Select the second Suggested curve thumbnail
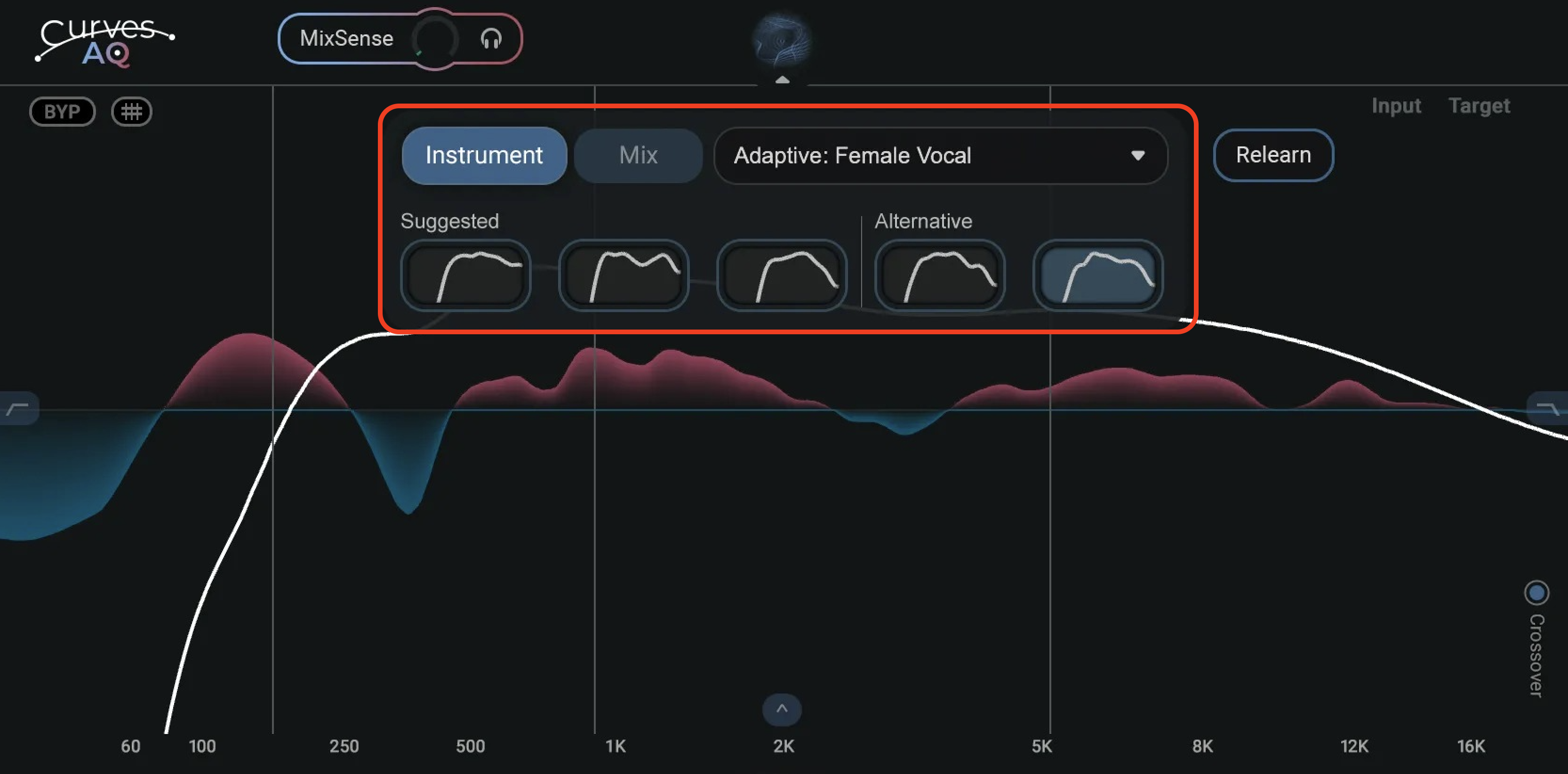Screen dimensions: 1568x774 click(x=624, y=275)
